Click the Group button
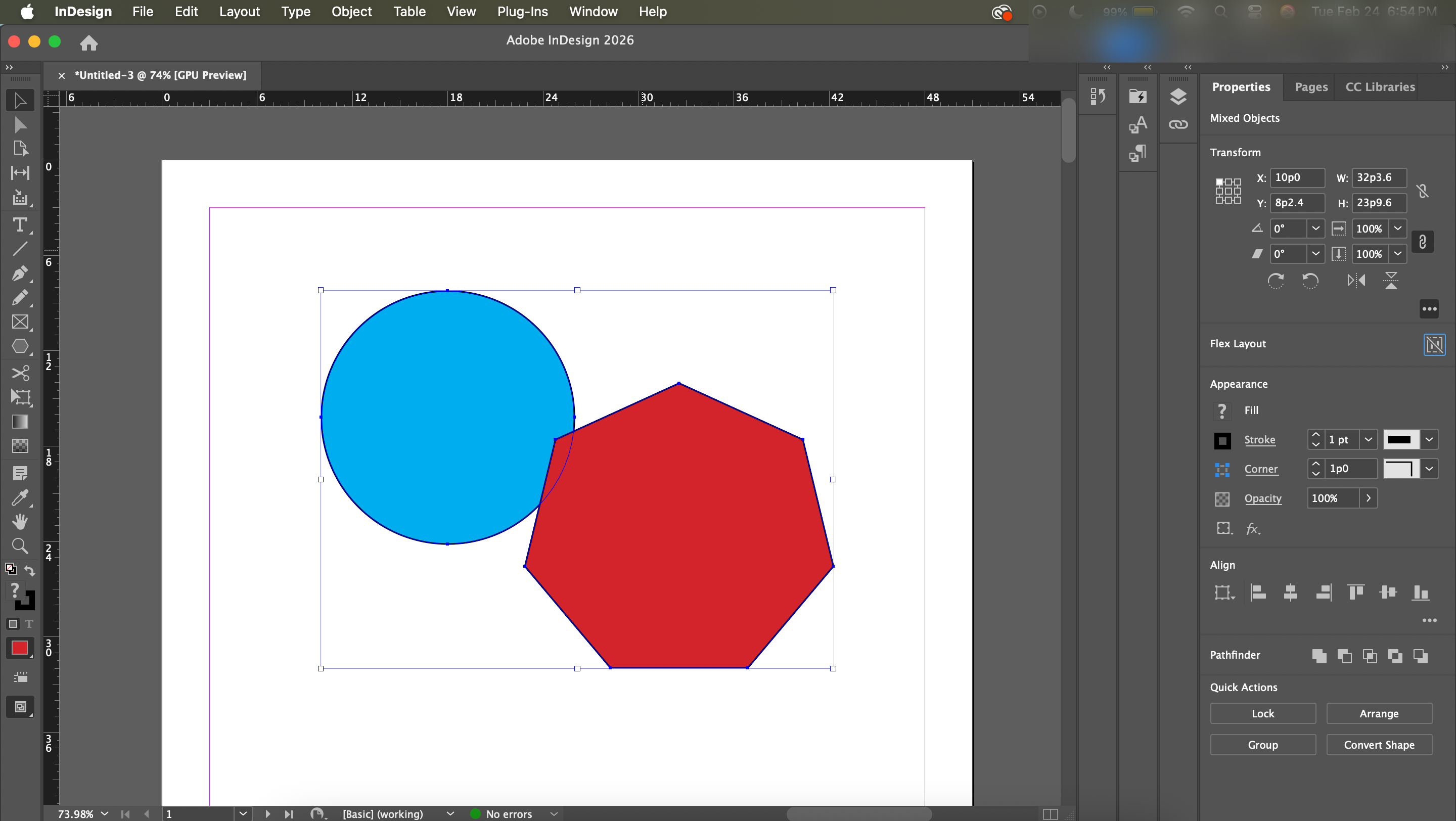Image resolution: width=1456 pixels, height=821 pixels. pos(1262,745)
